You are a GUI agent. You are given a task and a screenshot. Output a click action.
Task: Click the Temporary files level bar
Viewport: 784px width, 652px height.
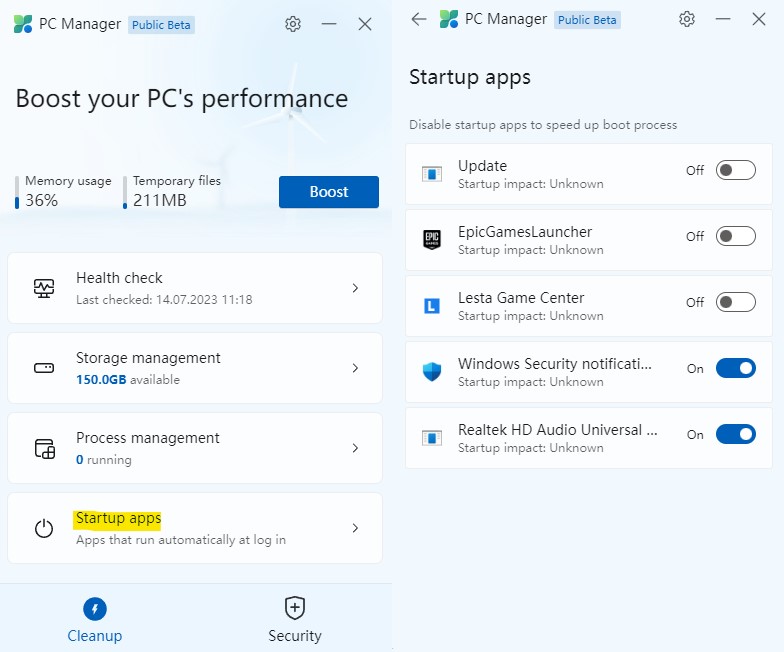coord(125,192)
